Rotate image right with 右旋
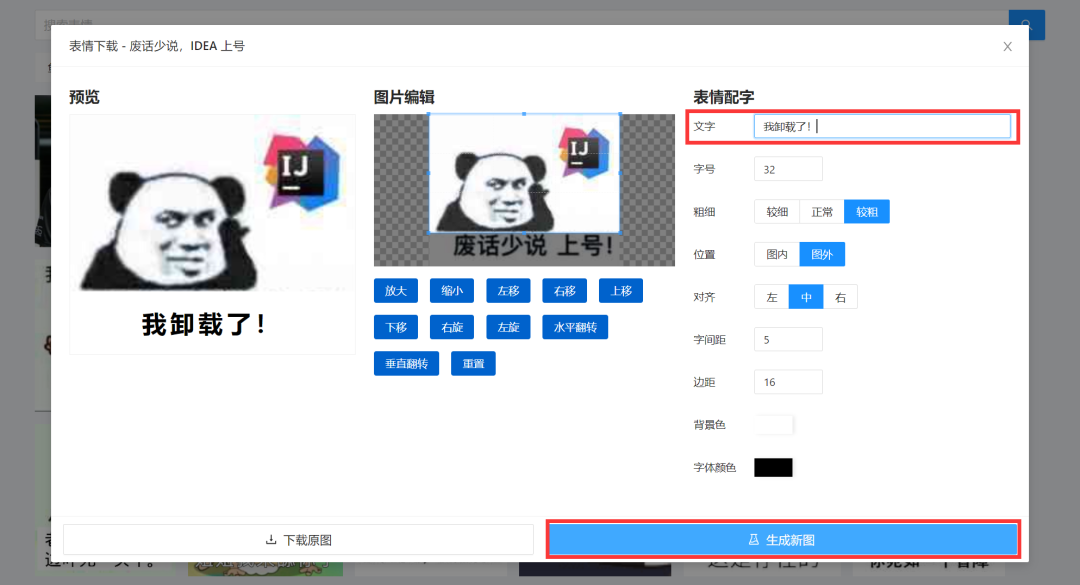The height and width of the screenshot is (585, 1080). (452, 327)
